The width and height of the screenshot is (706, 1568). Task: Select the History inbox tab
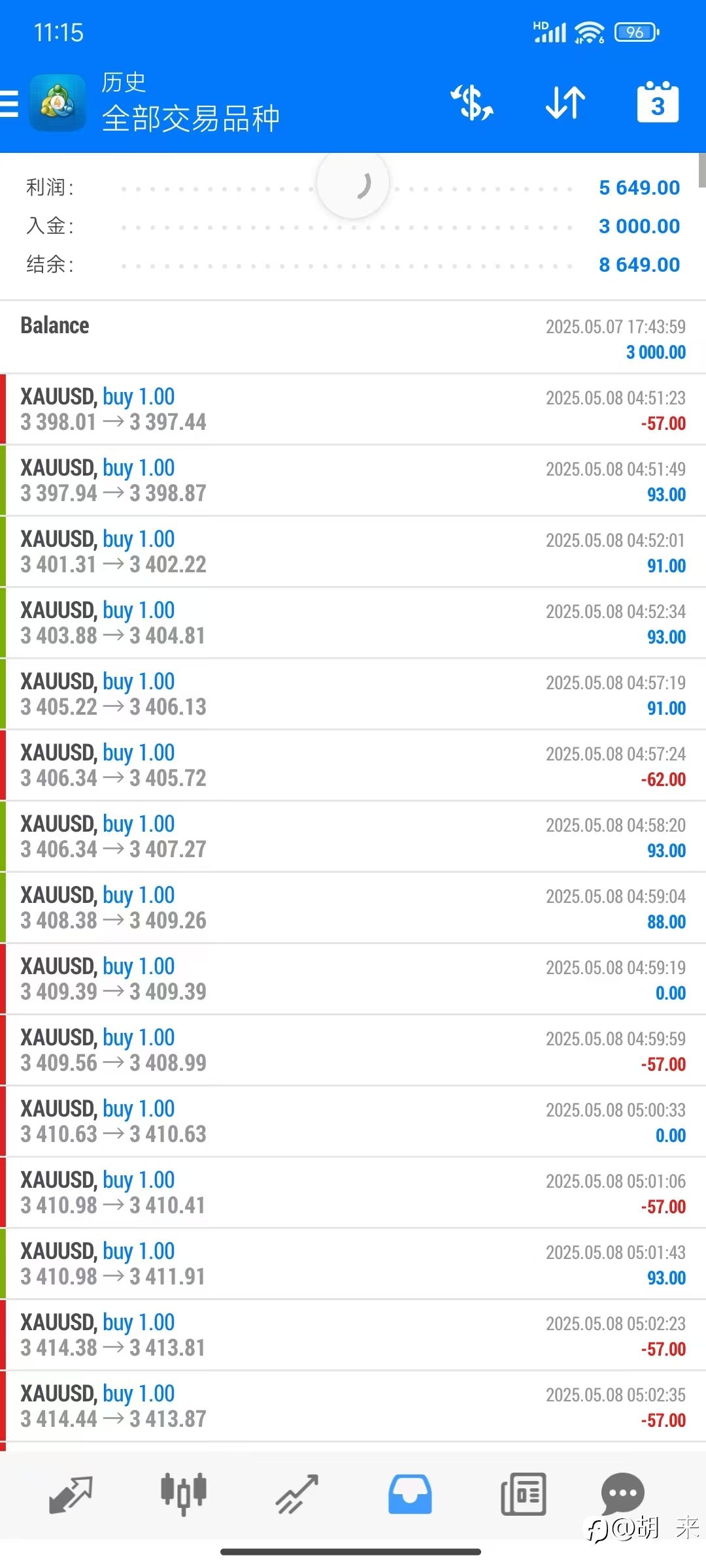click(x=410, y=1495)
